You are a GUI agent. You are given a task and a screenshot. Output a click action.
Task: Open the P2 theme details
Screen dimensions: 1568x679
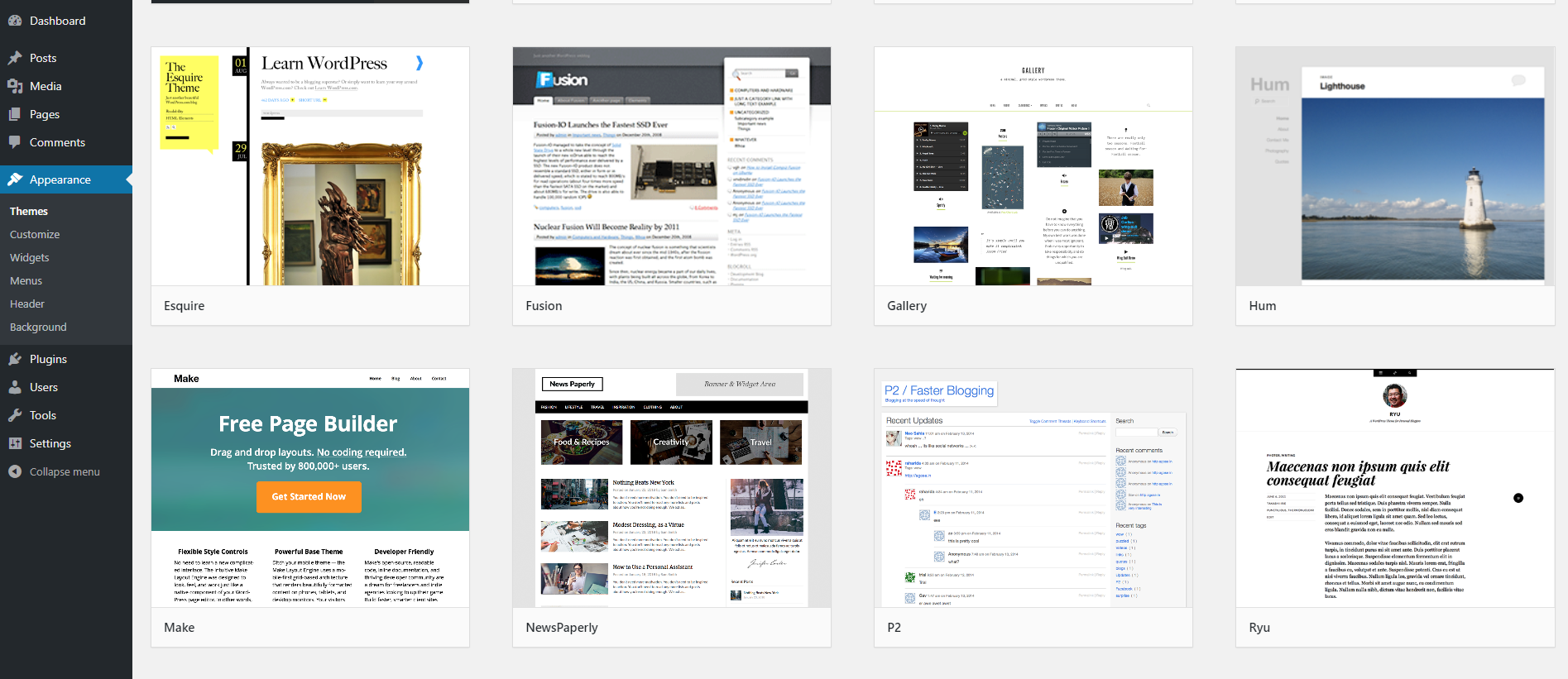pyautogui.click(x=1033, y=488)
